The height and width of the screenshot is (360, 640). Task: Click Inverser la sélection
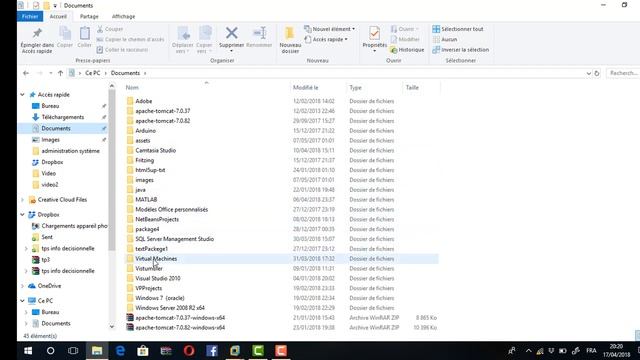(460, 50)
